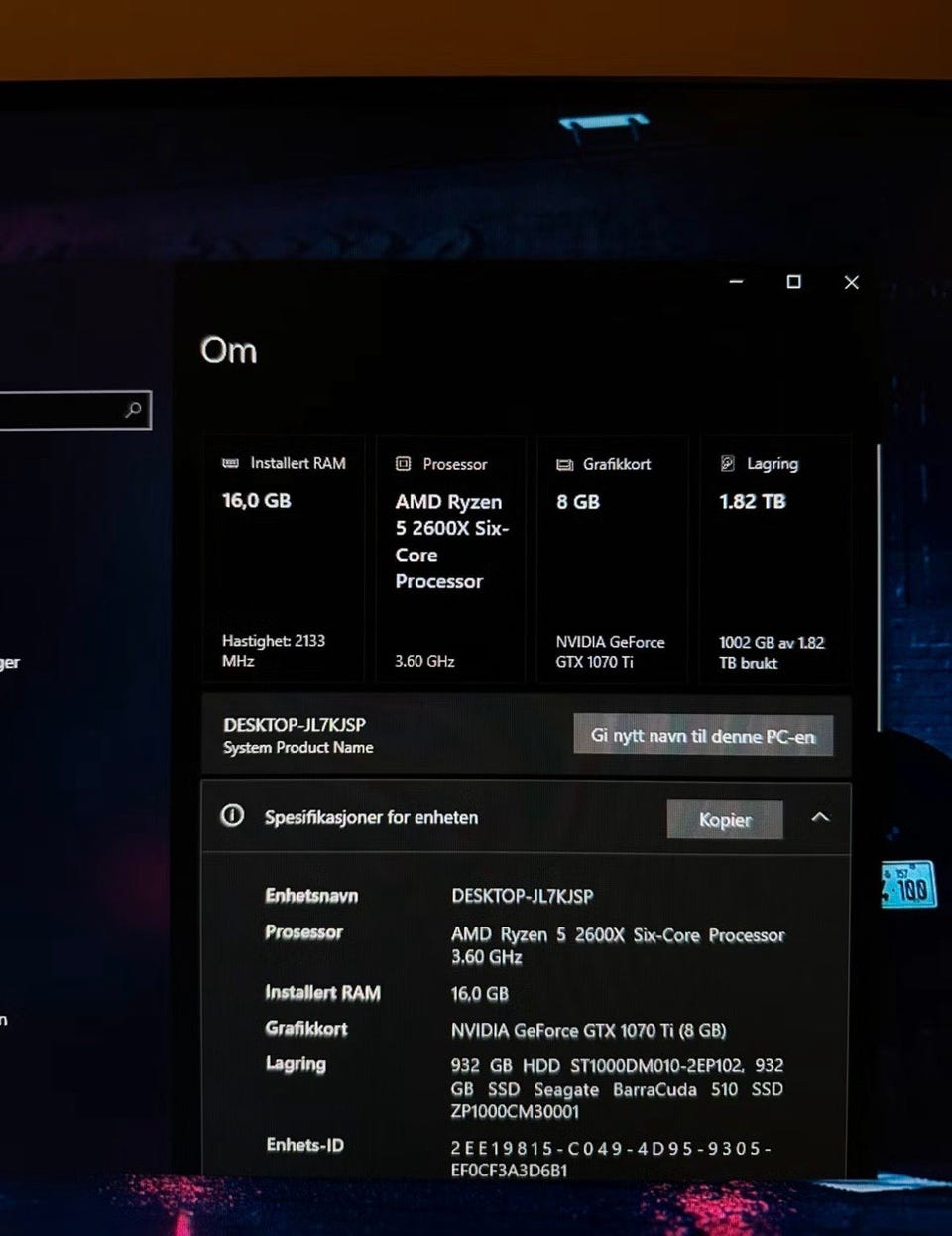Click NVIDIA GeForce GTX 1070 Ti in card
Screen dimensions: 952x1236
pos(610,652)
